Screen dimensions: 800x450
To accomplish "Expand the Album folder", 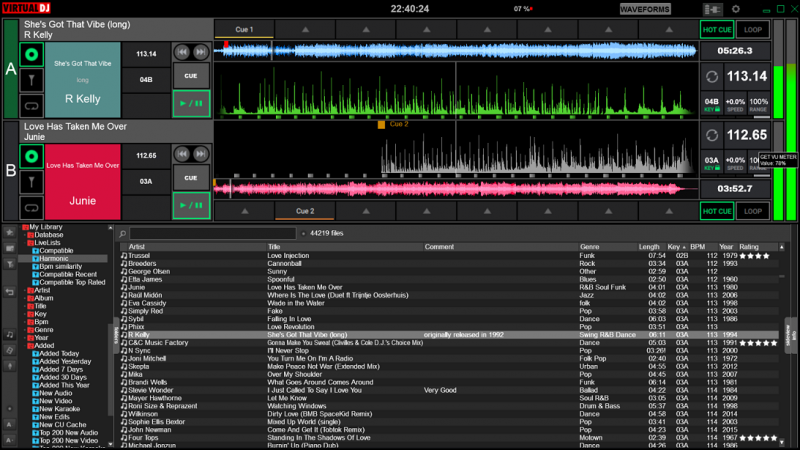I will pyautogui.click(x=26, y=298).
